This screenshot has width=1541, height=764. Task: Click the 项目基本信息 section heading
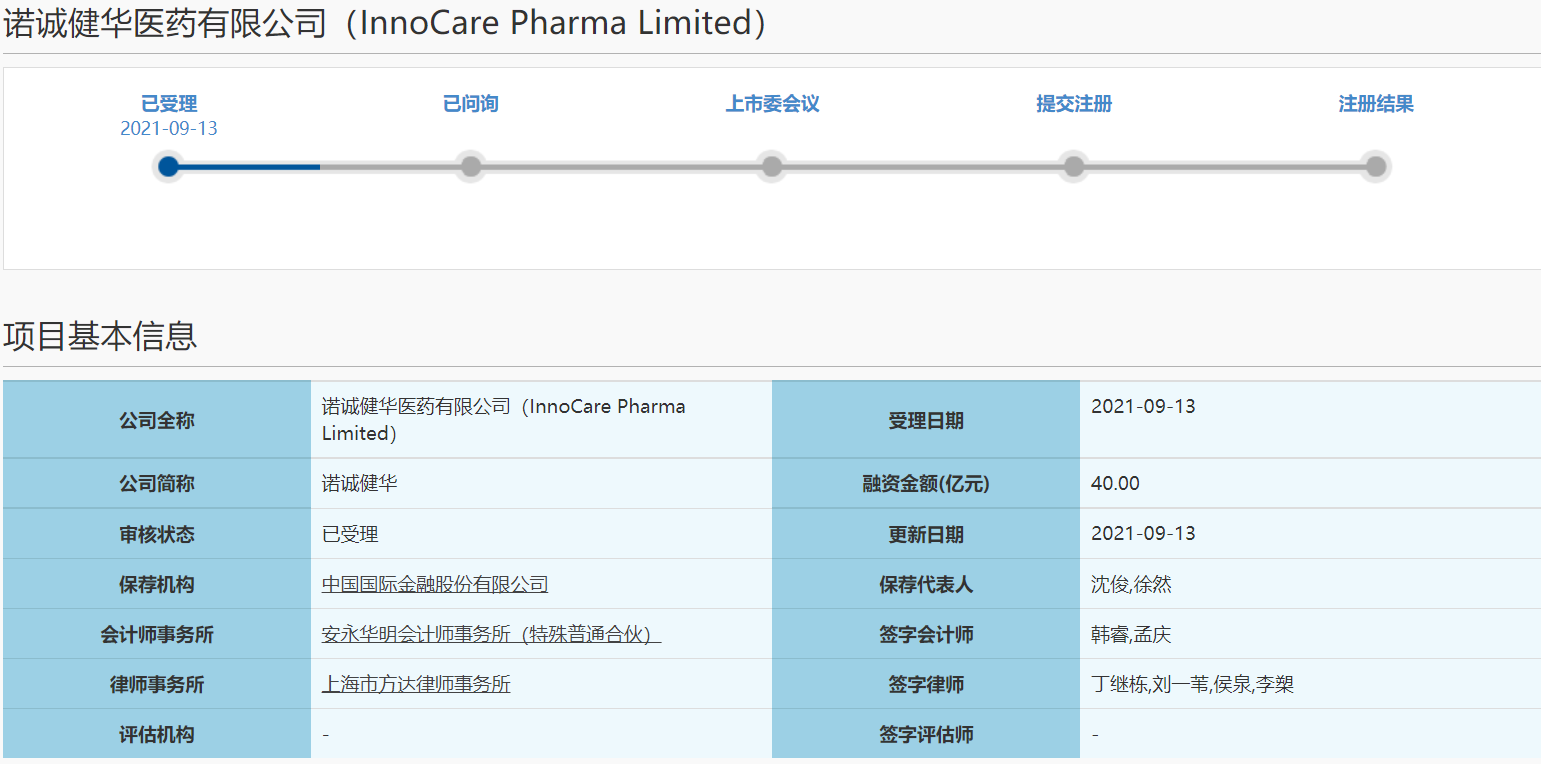(x=100, y=336)
